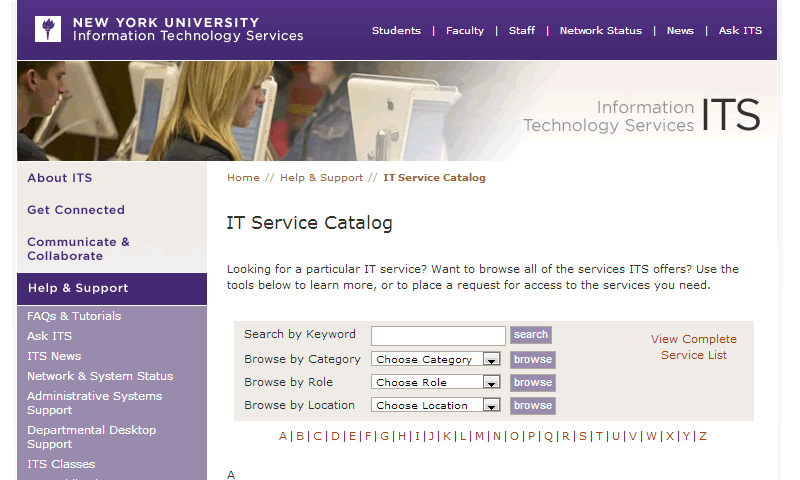
Task: Jump to letter C in alphabet index
Action: click(317, 436)
